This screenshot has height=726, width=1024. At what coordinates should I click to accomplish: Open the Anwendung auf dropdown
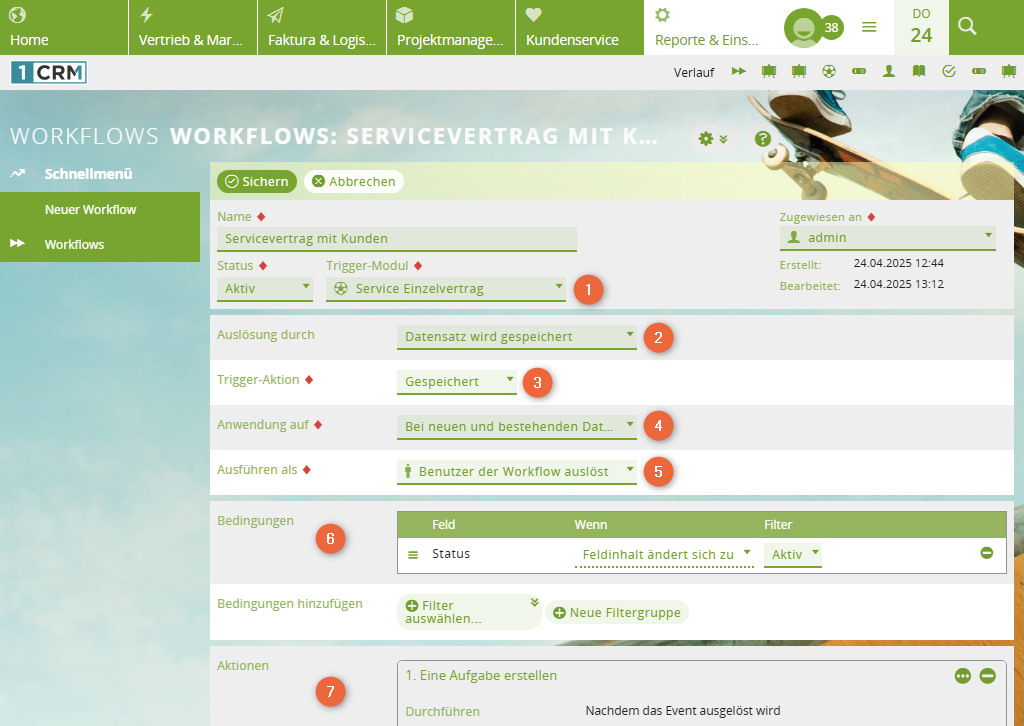tap(517, 427)
